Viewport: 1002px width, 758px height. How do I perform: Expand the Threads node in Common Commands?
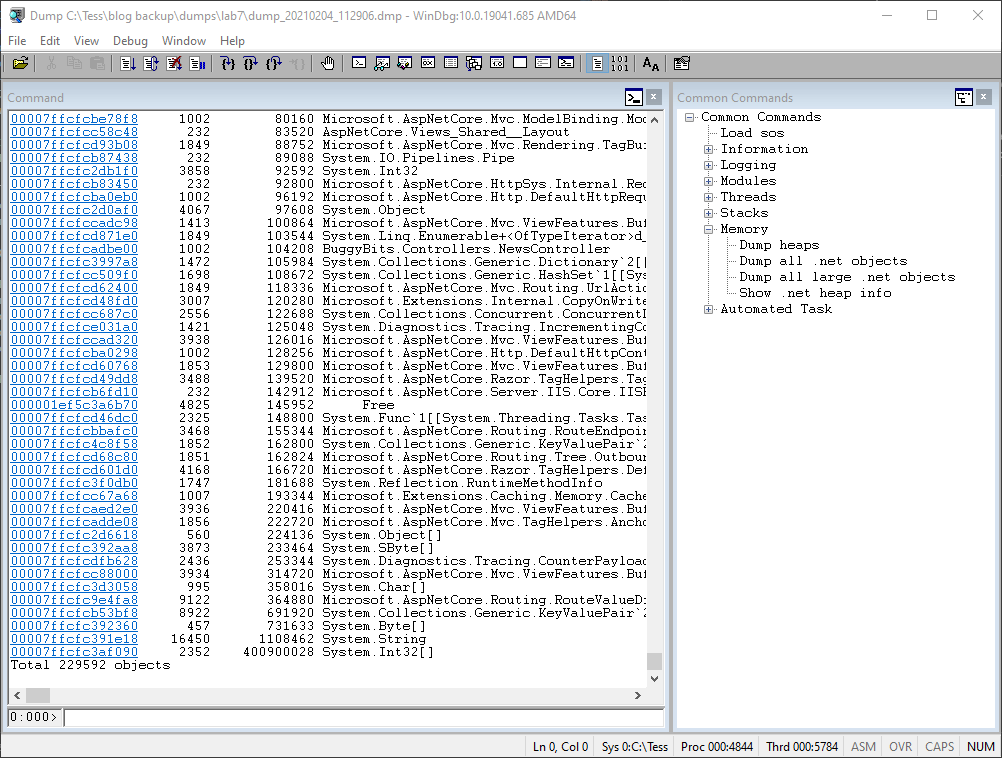coord(709,197)
